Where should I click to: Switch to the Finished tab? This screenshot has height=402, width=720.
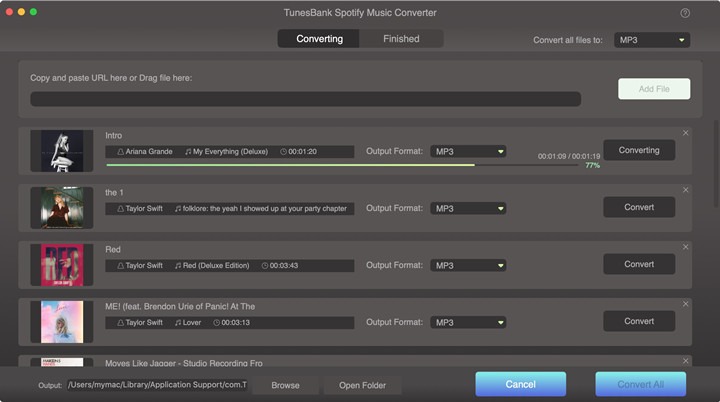401,39
